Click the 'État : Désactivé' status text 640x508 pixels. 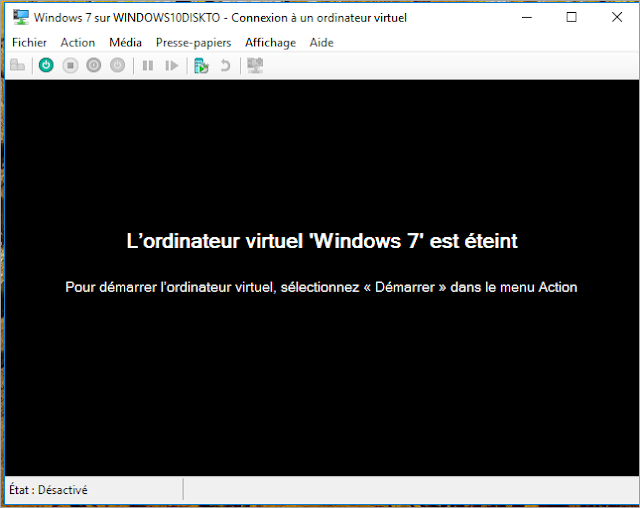(x=48, y=490)
